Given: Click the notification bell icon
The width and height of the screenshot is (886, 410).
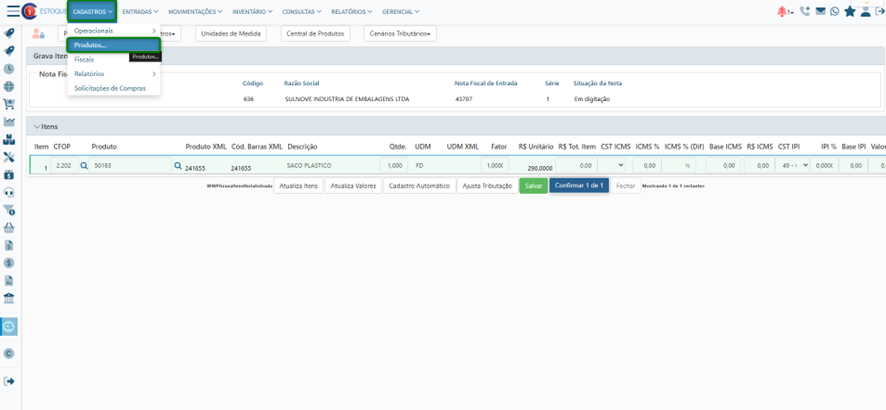Looking at the screenshot, I should 783,12.
